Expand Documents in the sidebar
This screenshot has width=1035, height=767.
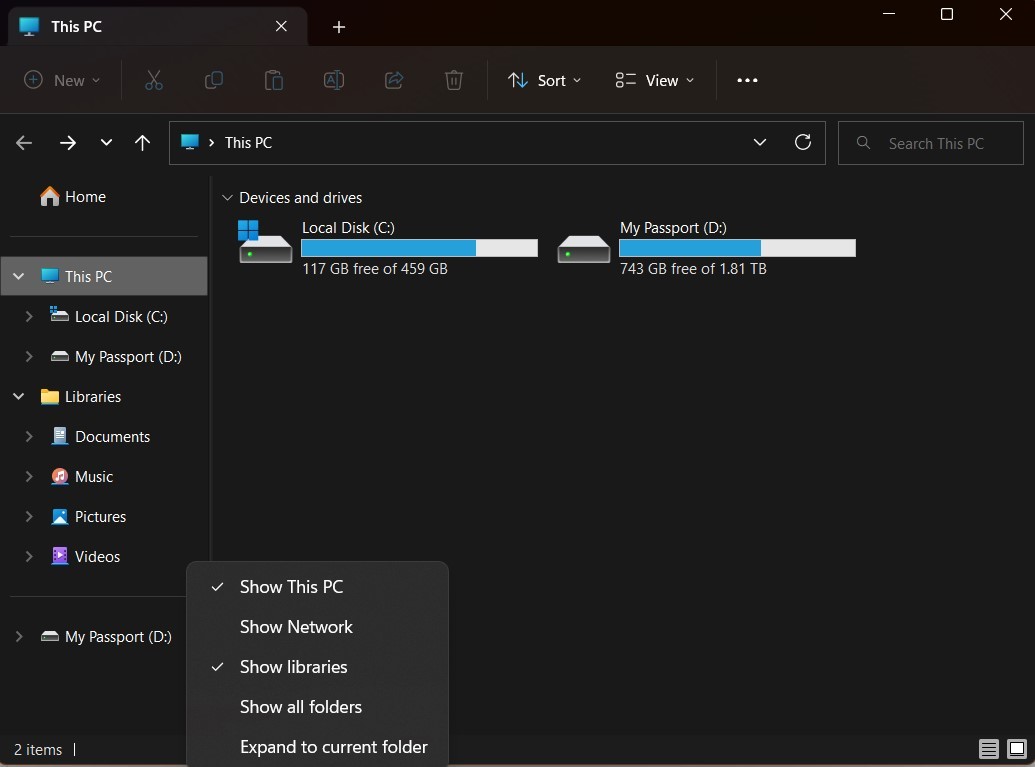point(28,436)
